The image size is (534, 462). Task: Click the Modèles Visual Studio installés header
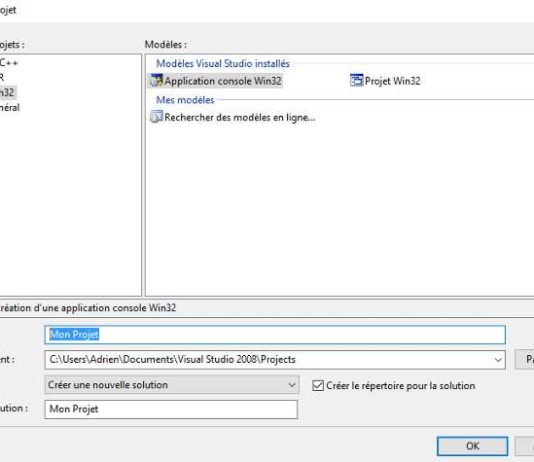pos(223,63)
